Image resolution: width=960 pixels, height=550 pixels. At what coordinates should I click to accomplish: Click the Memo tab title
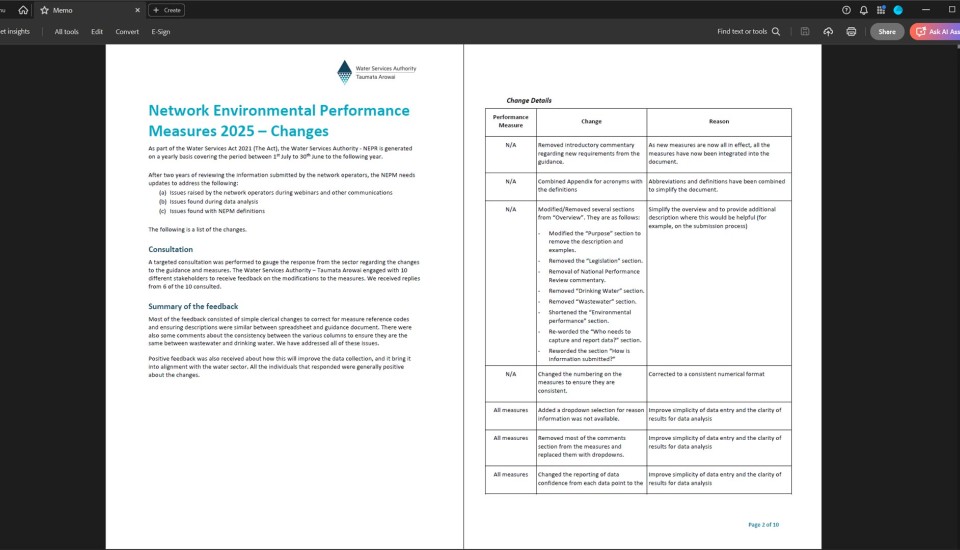click(62, 10)
